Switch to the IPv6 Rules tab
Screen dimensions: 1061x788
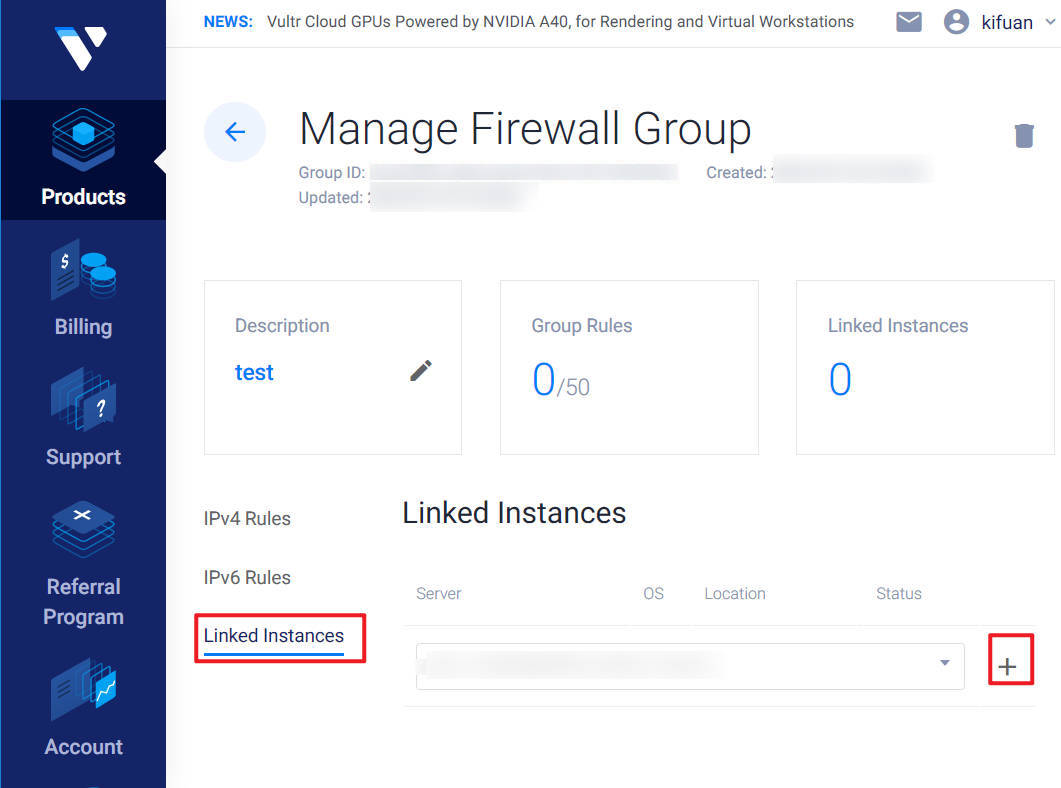(x=246, y=577)
